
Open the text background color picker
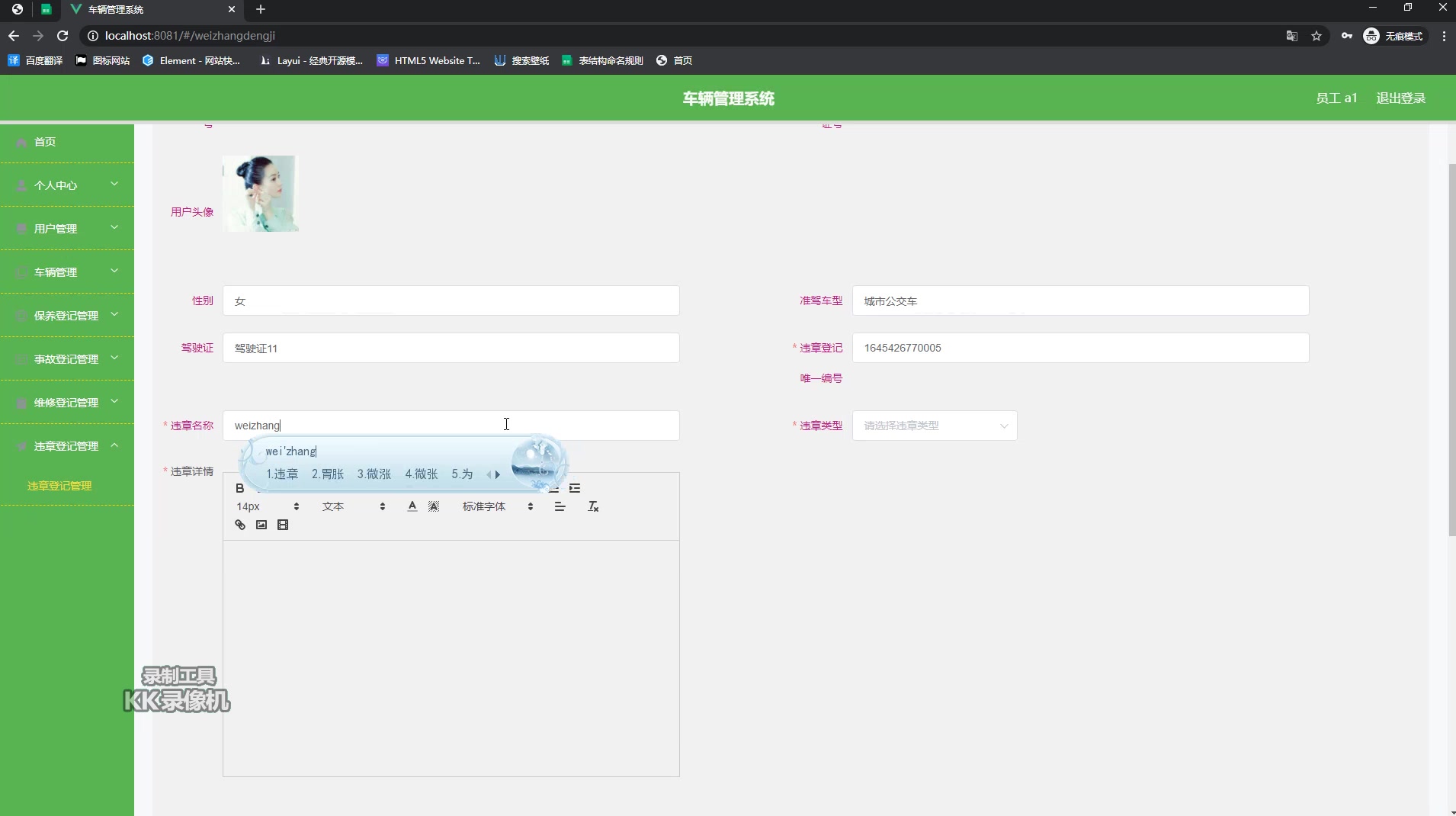coord(434,506)
